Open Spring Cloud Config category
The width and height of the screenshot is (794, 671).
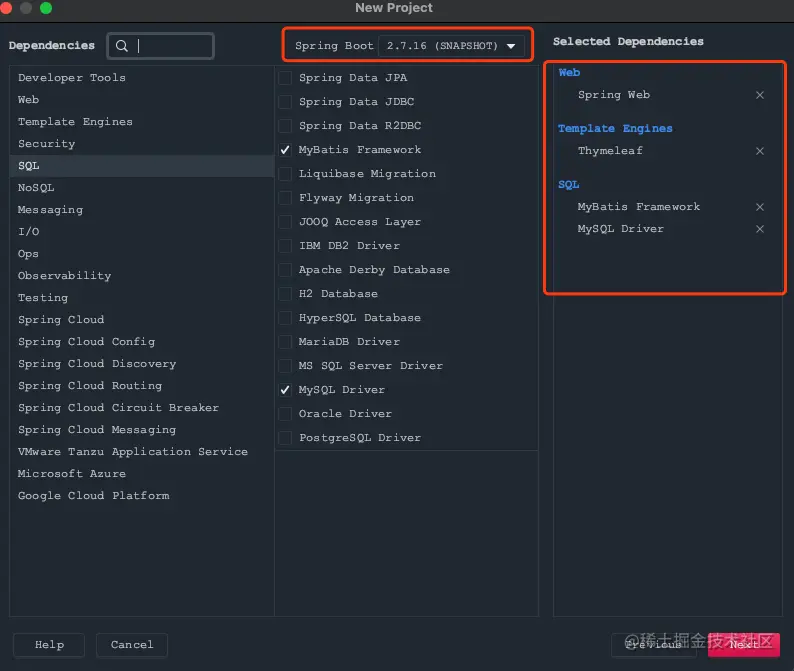coord(142,342)
